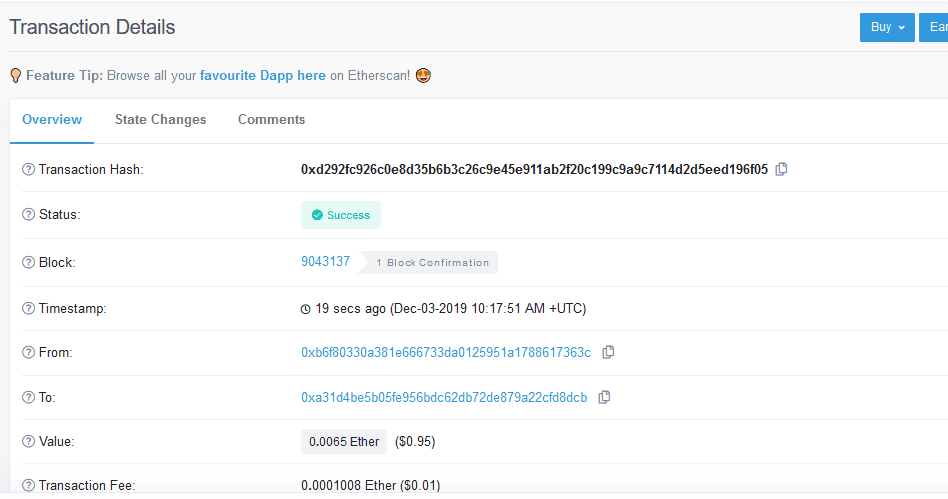
Task: Click help icon next to Timestamp
Action: tap(28, 309)
